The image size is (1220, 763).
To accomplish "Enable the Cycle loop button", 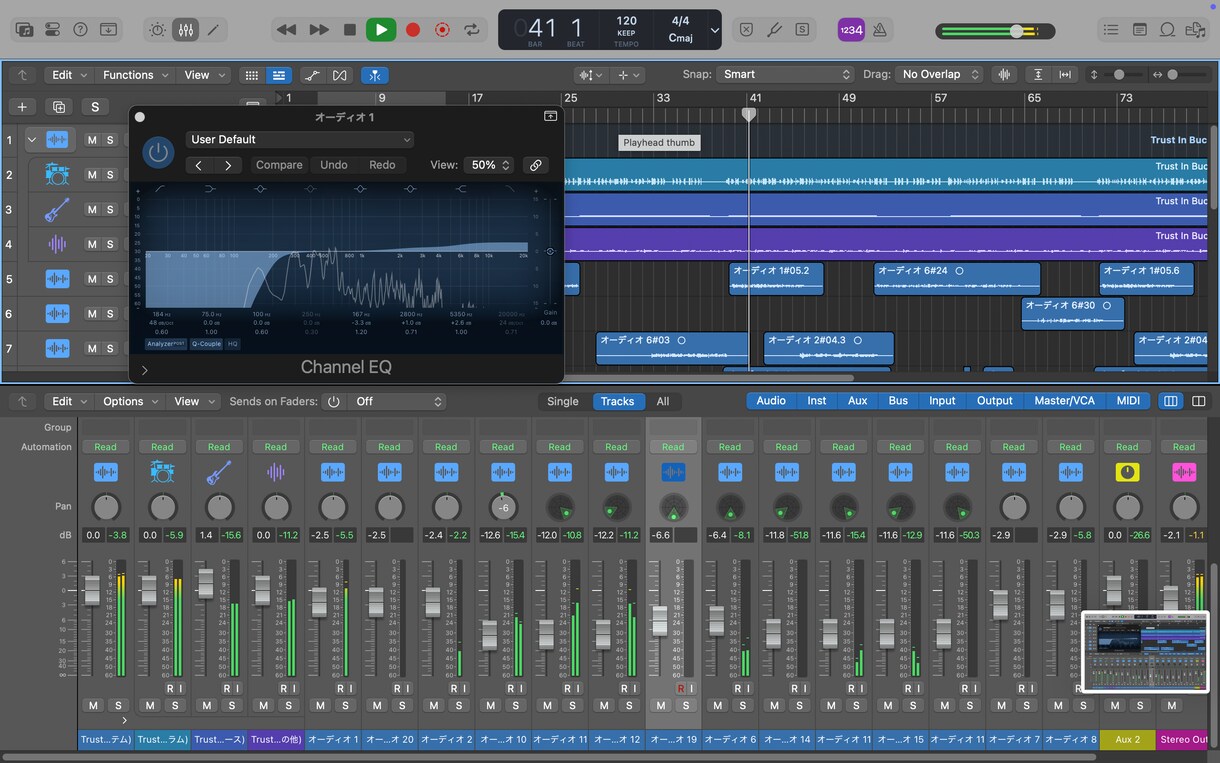I will [471, 30].
